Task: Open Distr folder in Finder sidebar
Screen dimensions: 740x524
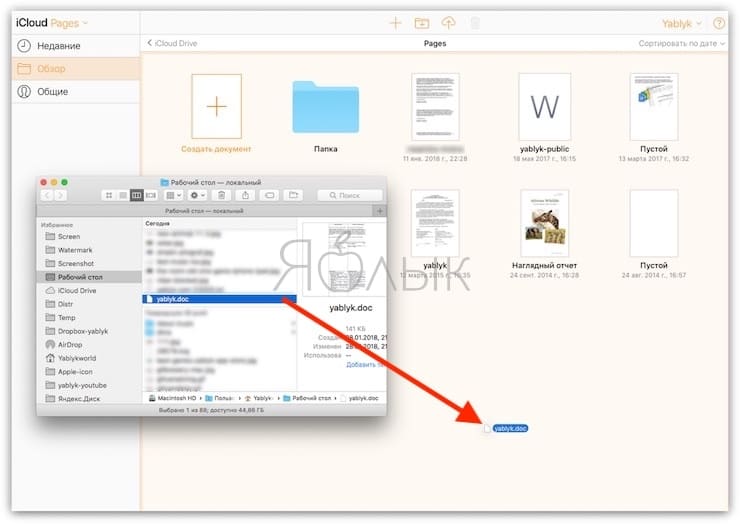Action: point(65,304)
